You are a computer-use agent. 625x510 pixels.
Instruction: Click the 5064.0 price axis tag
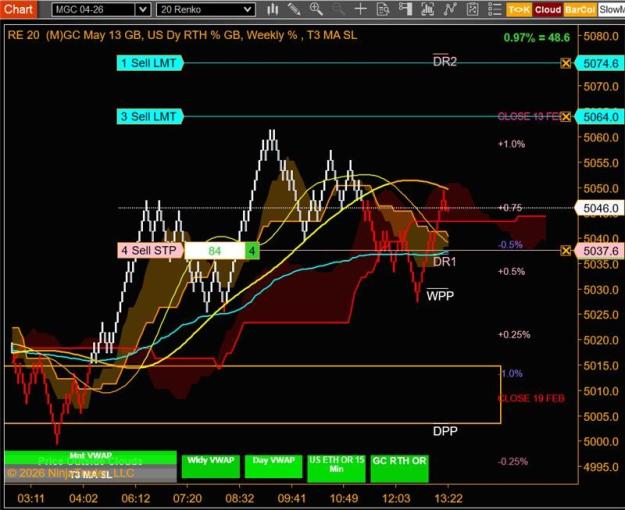tap(600, 117)
